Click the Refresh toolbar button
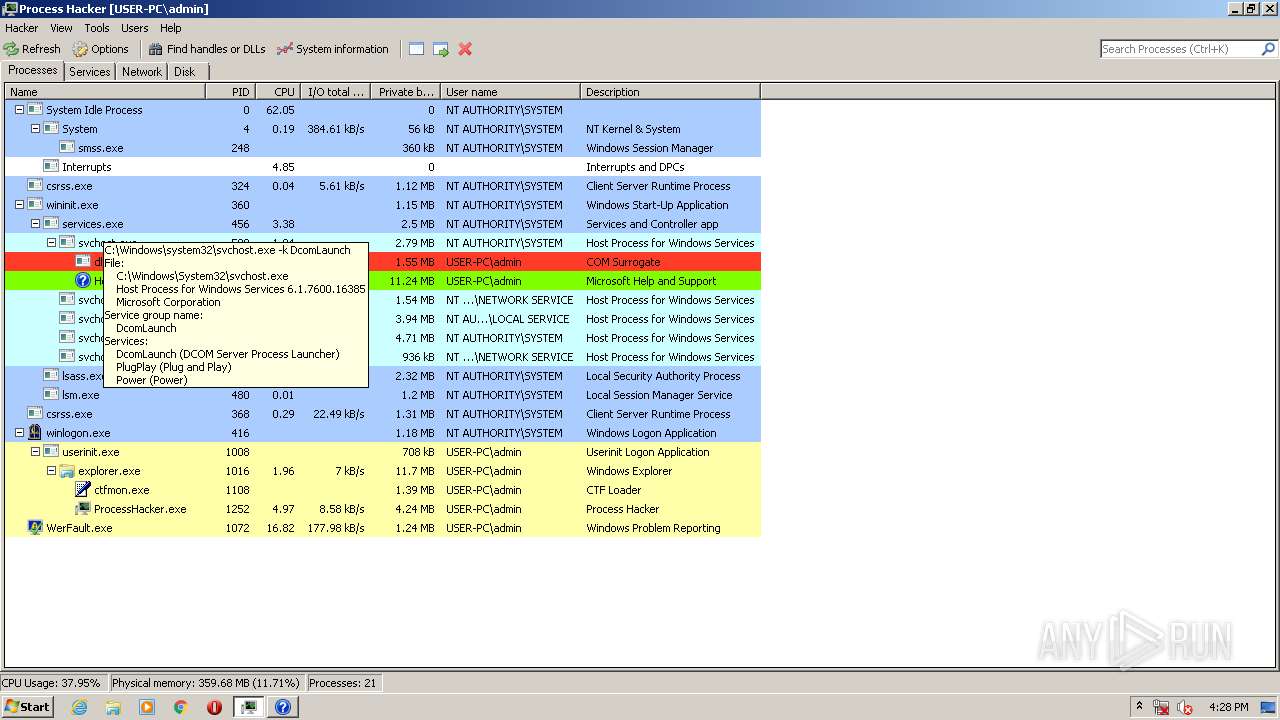 coord(32,49)
